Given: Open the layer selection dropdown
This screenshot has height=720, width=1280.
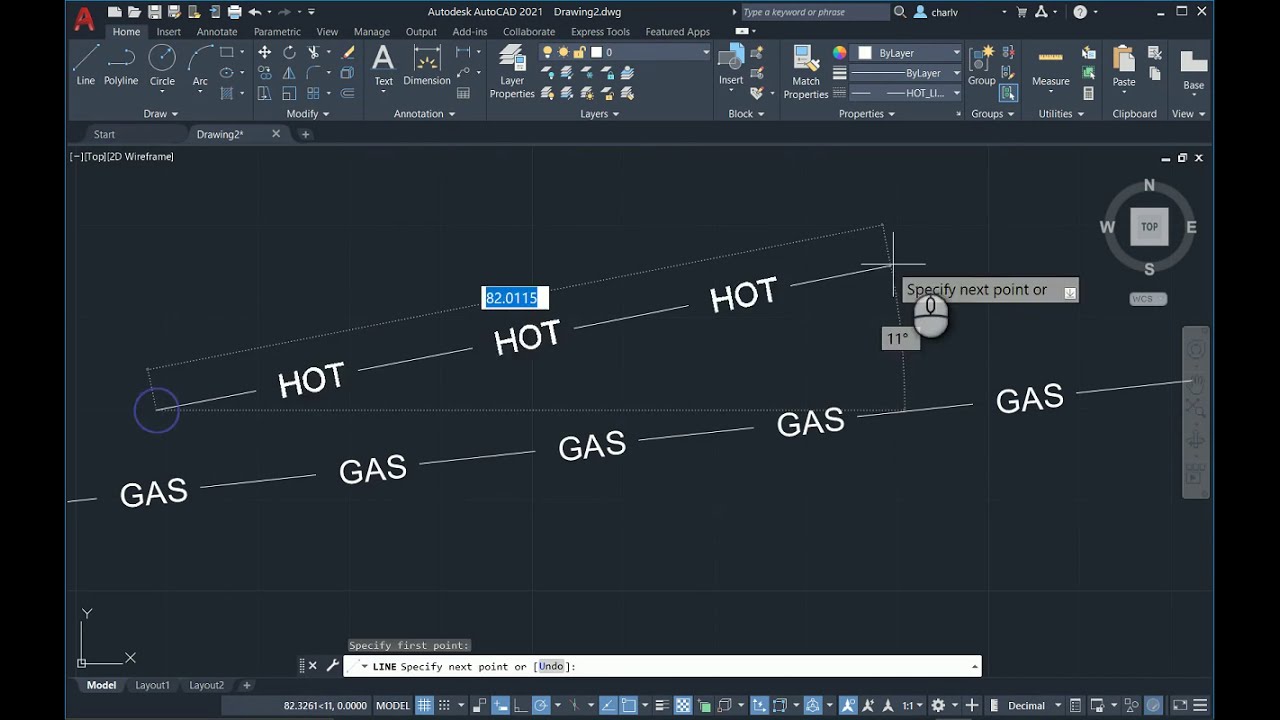Looking at the screenshot, I should point(705,52).
